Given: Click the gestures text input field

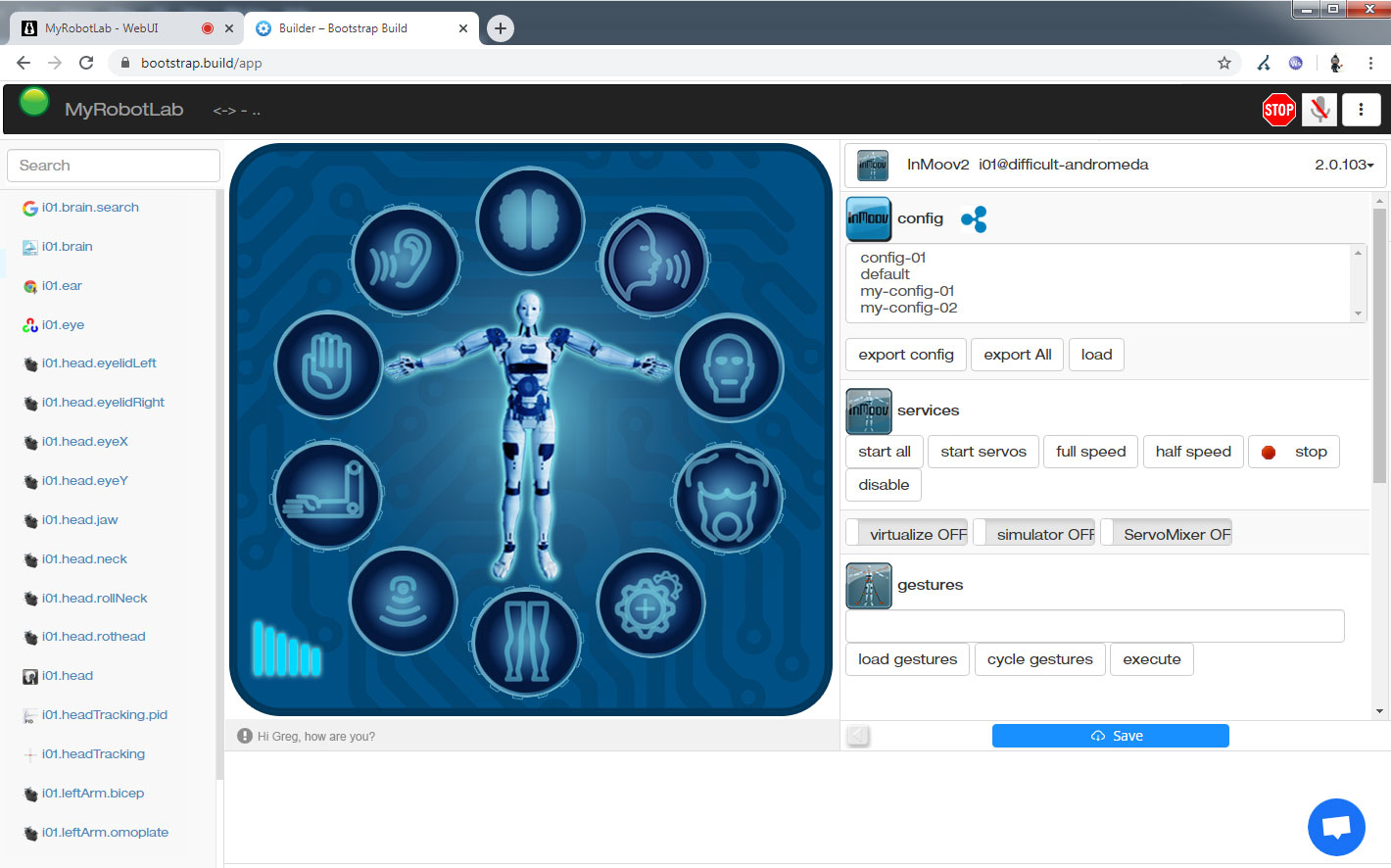Looking at the screenshot, I should coord(1095,626).
